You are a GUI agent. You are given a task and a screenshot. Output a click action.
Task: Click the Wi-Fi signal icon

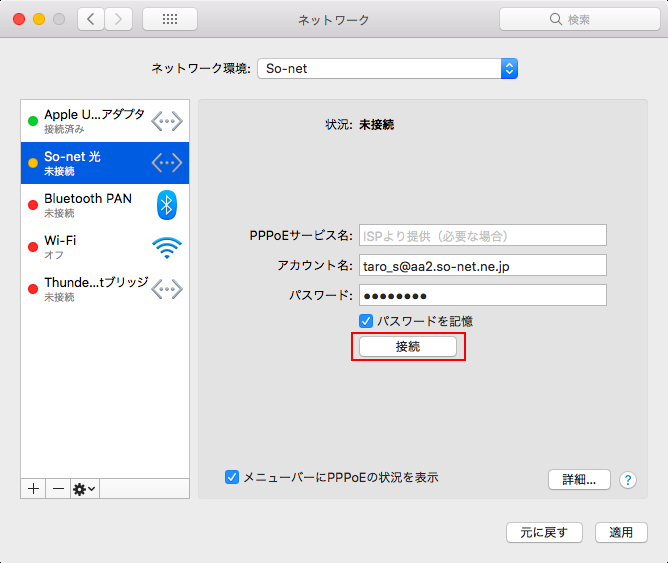167,247
